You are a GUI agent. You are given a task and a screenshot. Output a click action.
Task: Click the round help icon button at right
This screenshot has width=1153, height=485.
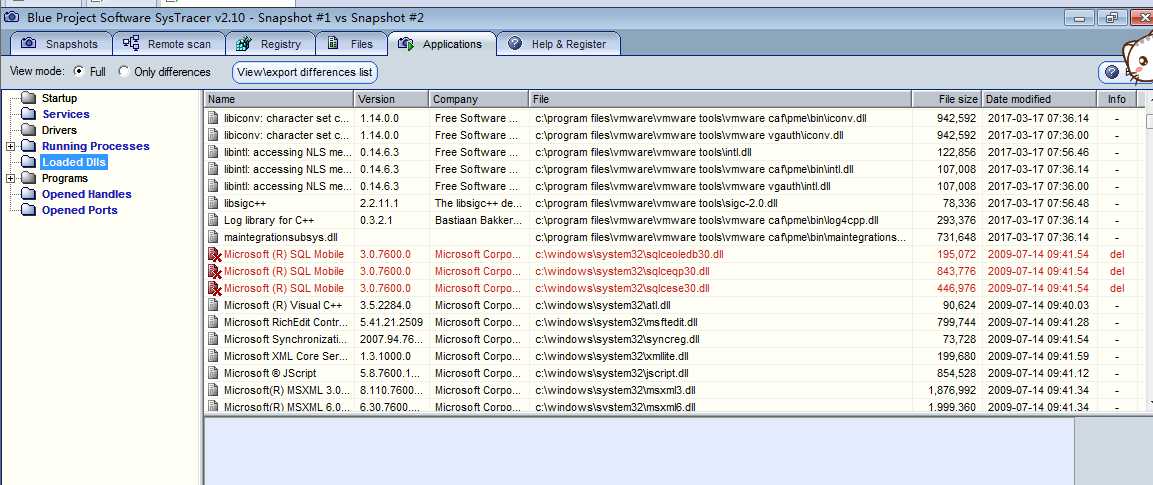[1112, 72]
